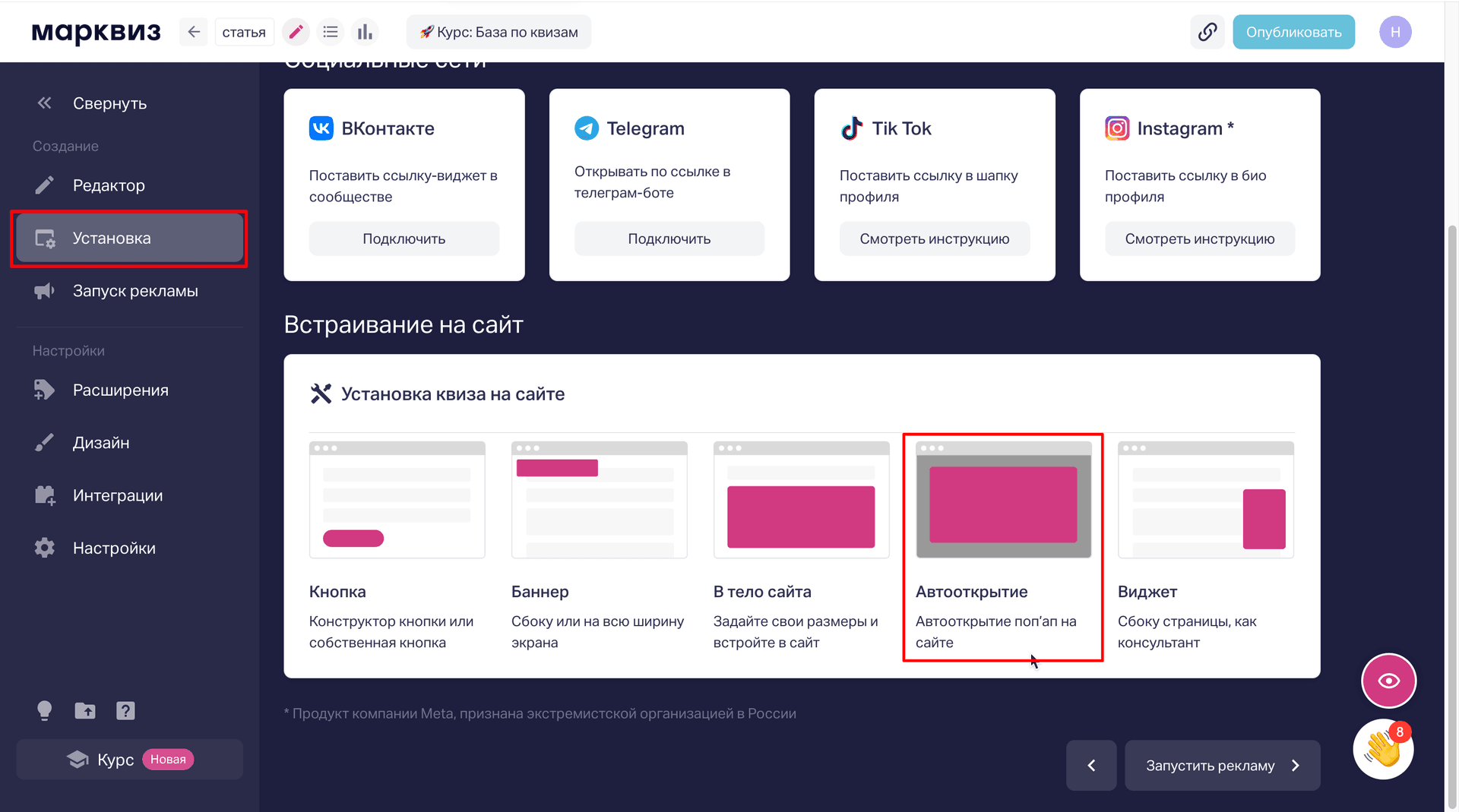Viewport: 1459px width, 812px height.
Task: Open the Курс: База по квизам link
Action: (x=498, y=32)
